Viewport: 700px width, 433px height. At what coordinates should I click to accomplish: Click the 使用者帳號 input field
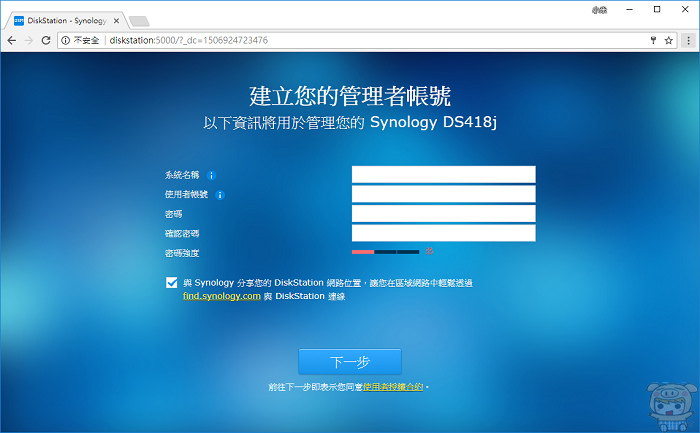(x=443, y=194)
